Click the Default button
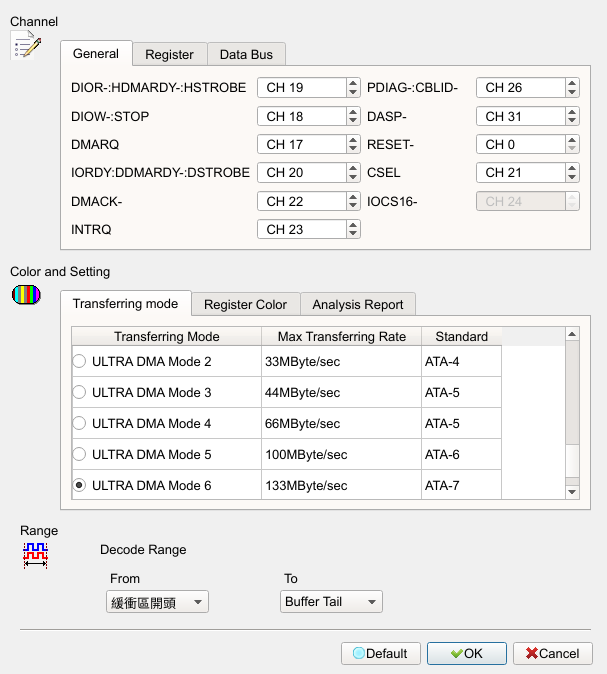The height and width of the screenshot is (674, 607). pyautogui.click(x=380, y=653)
